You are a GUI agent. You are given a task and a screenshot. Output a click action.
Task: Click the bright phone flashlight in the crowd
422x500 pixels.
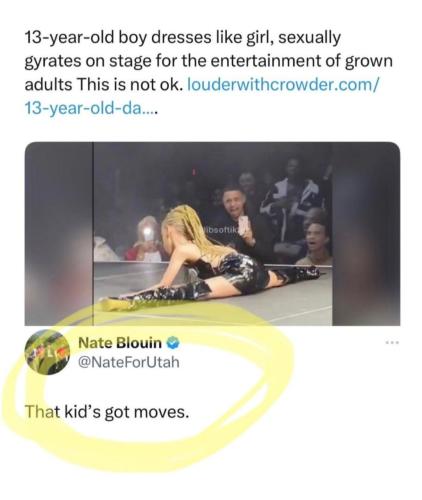coord(148,234)
